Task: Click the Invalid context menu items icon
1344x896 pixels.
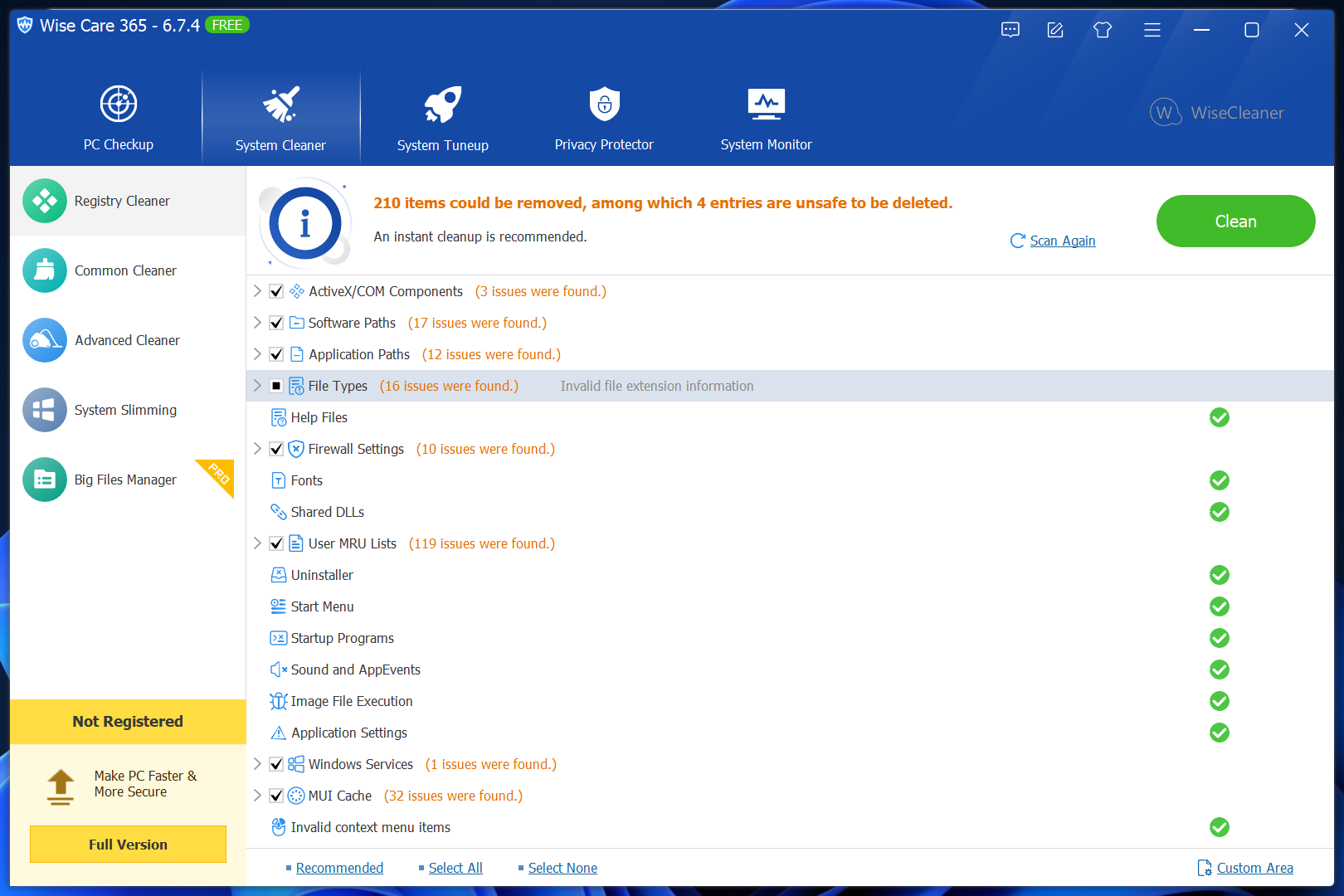Action: click(x=279, y=827)
